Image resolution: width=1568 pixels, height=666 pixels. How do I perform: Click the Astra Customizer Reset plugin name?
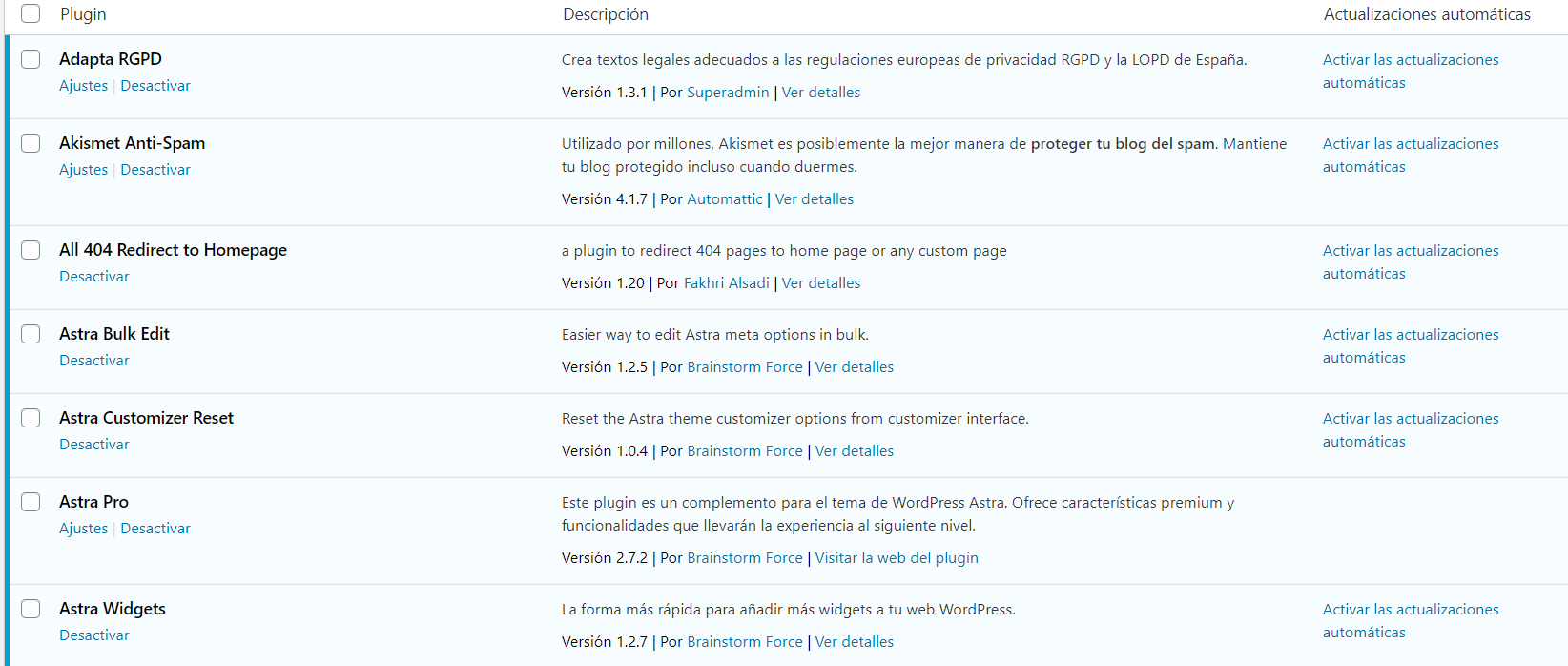[146, 418]
